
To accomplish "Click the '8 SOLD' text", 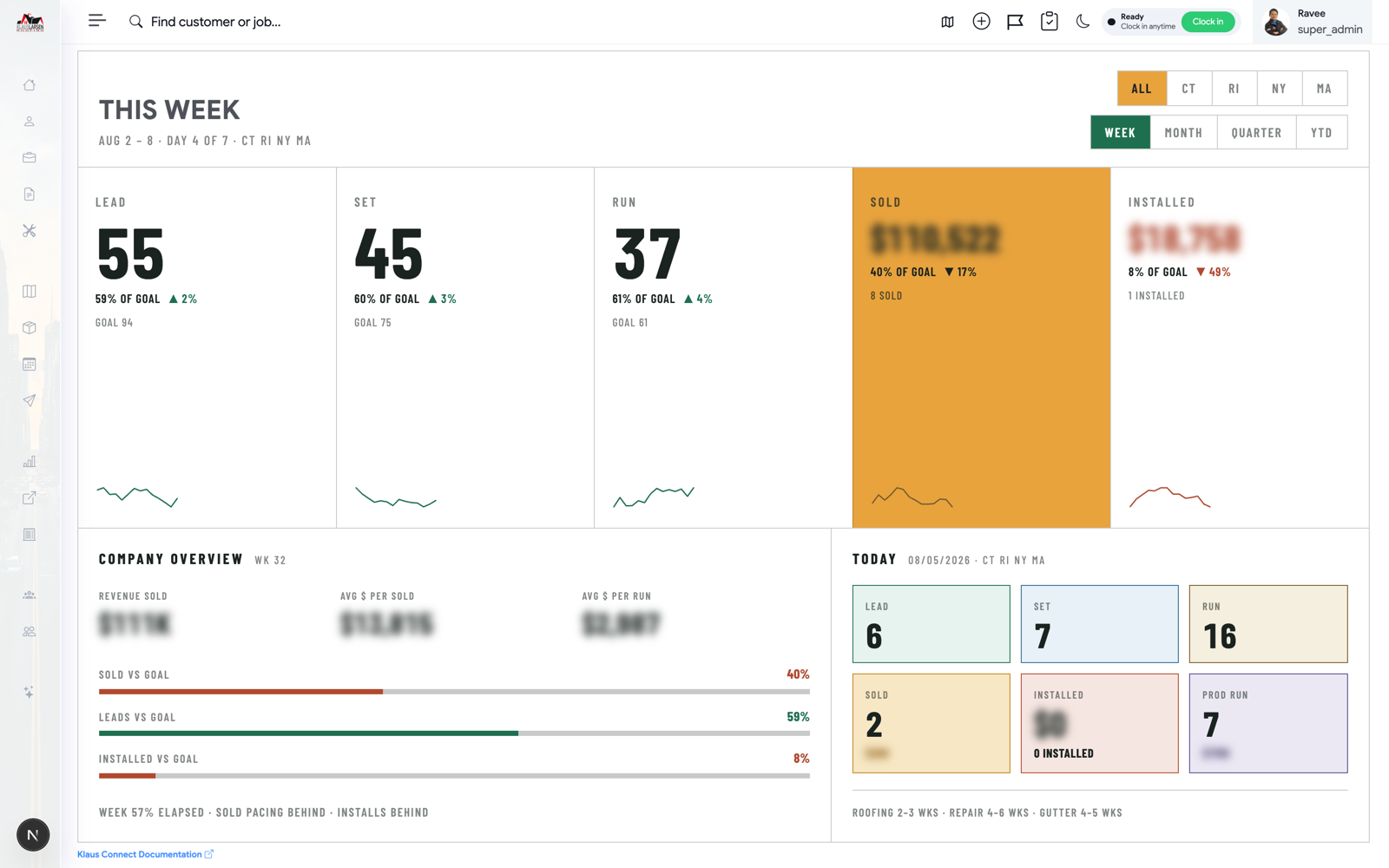I will pos(886,296).
